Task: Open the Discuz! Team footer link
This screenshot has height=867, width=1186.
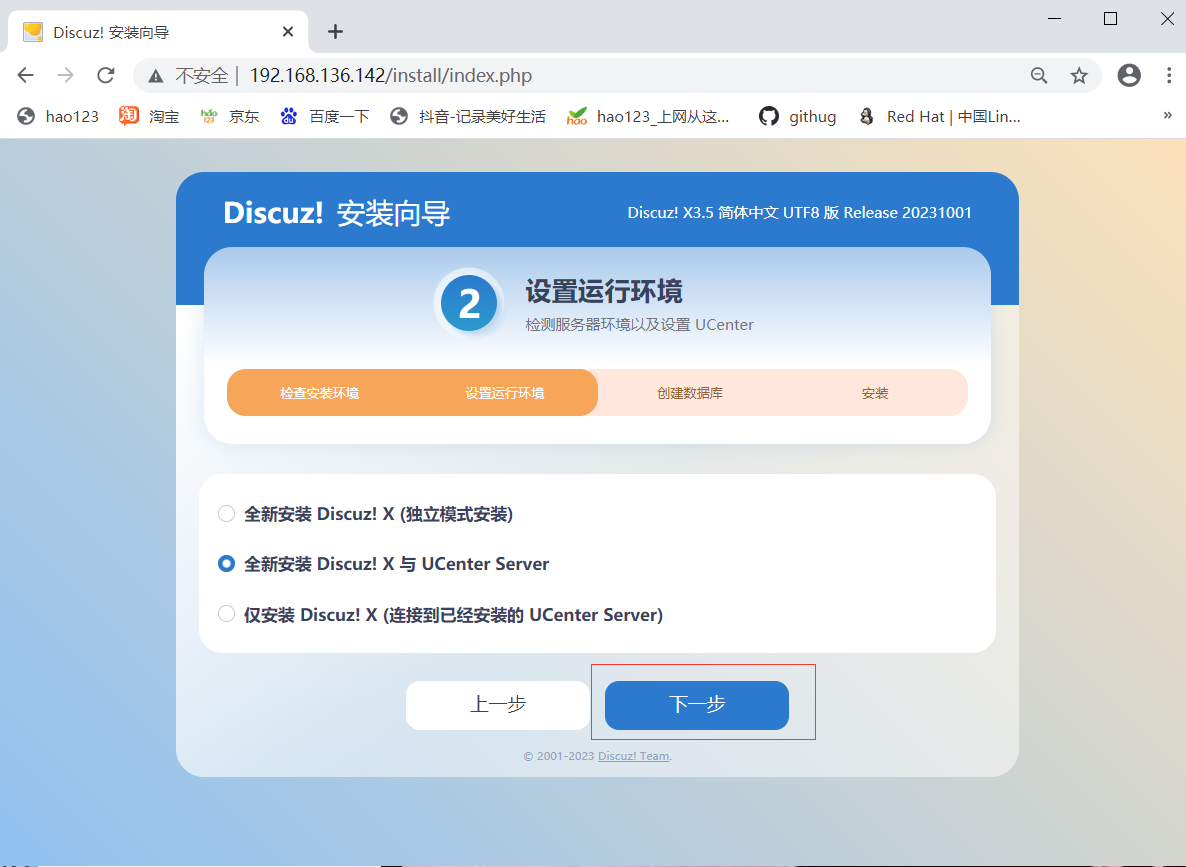Action: (x=633, y=756)
